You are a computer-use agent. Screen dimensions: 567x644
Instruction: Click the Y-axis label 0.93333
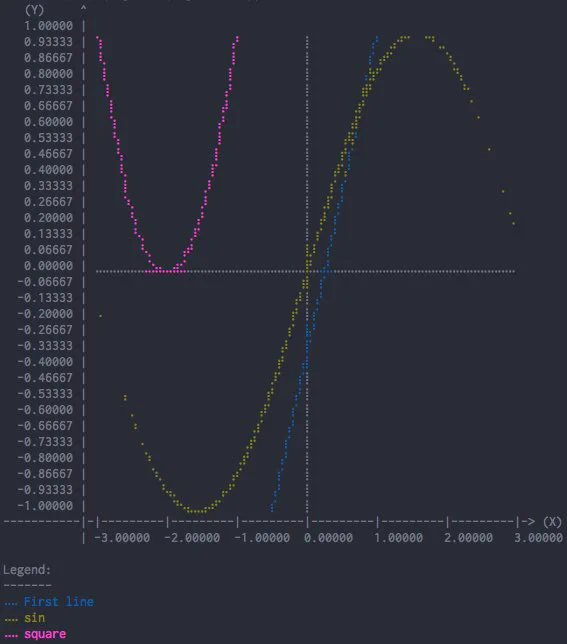[x=48, y=42]
